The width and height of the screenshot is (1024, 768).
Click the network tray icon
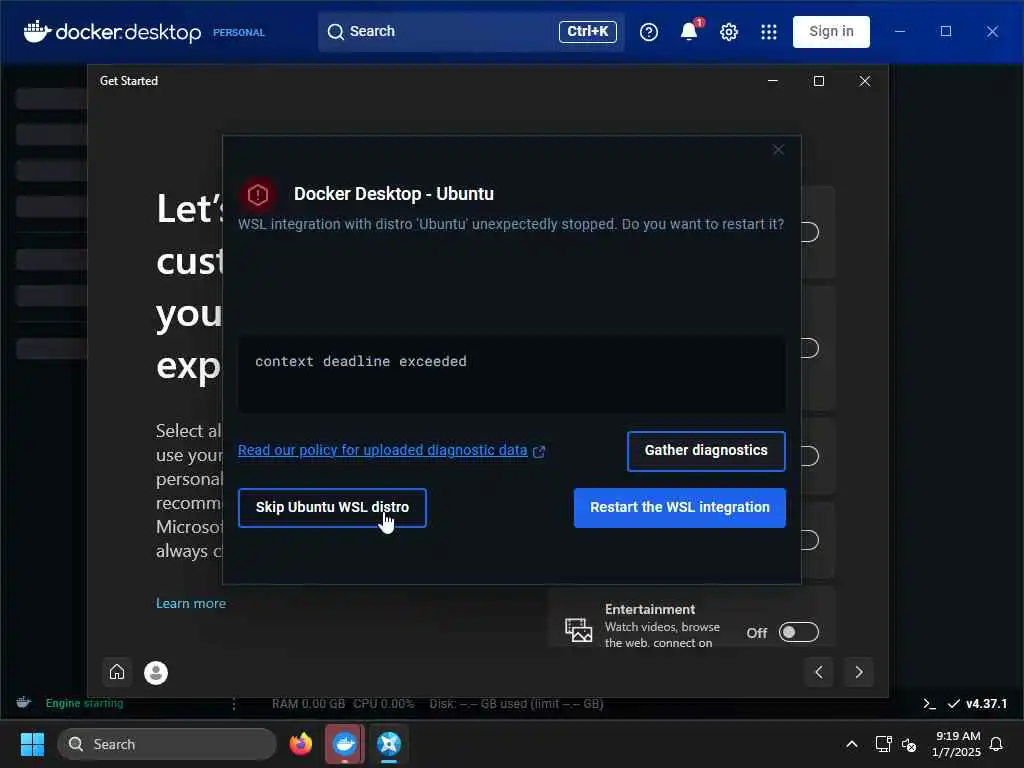tap(883, 744)
